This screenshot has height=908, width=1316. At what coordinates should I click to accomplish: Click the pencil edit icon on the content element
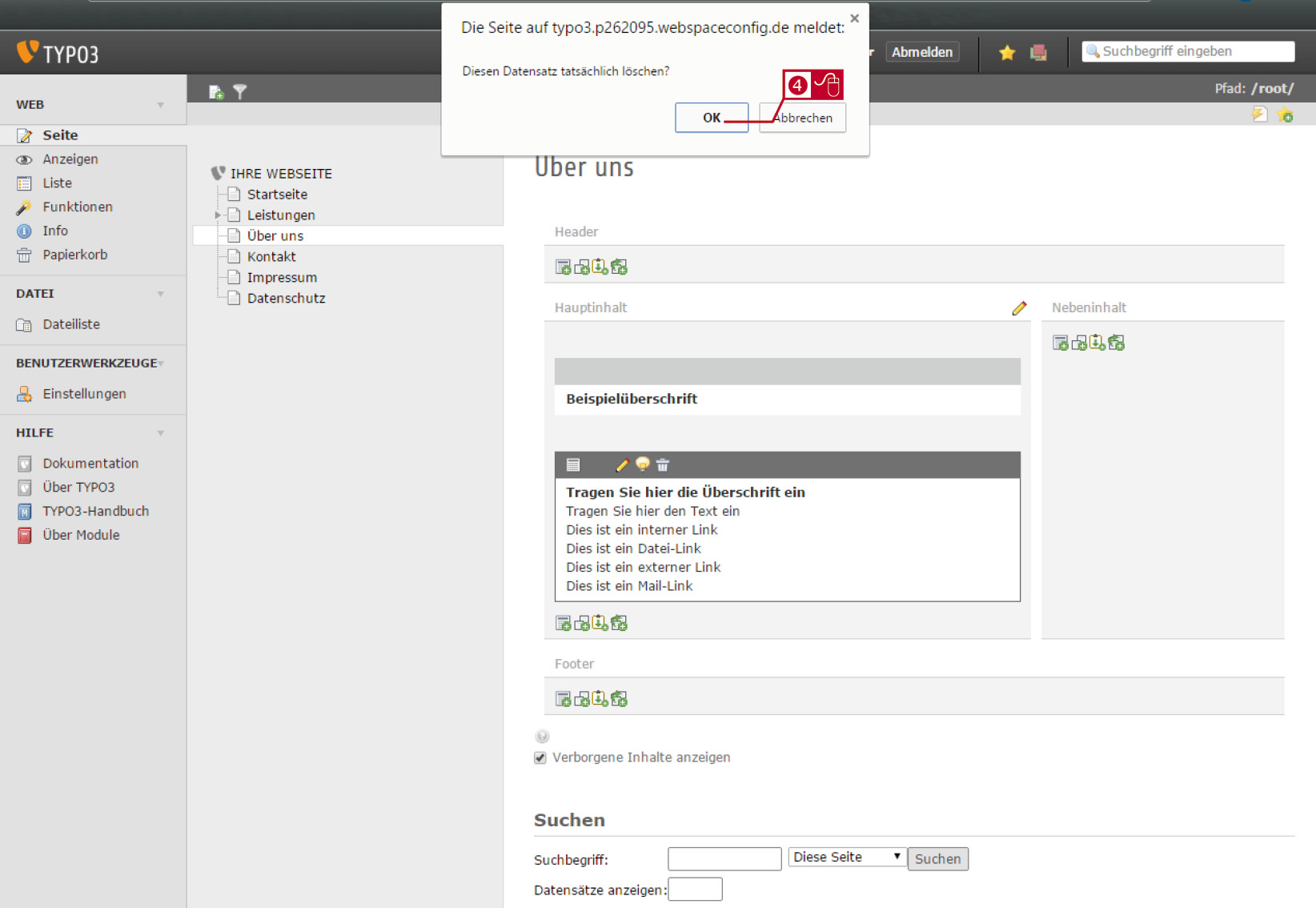coord(622,465)
